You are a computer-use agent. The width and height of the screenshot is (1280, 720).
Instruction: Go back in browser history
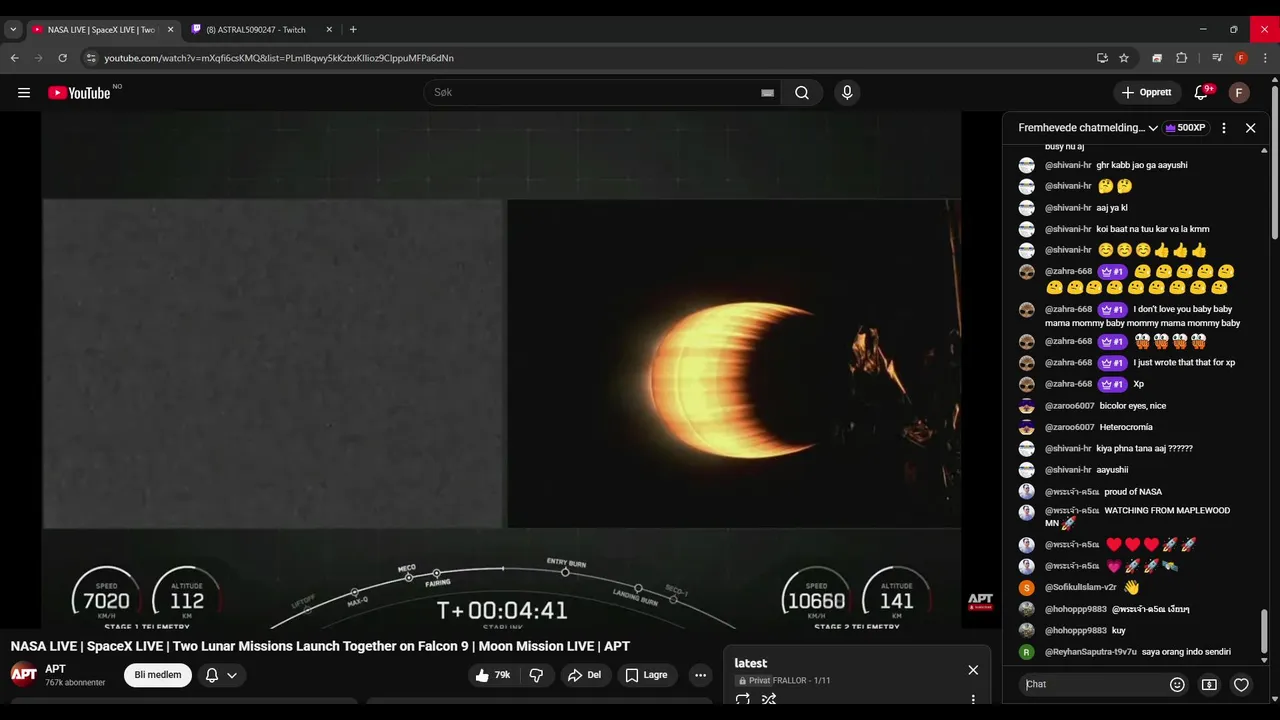pos(14,58)
